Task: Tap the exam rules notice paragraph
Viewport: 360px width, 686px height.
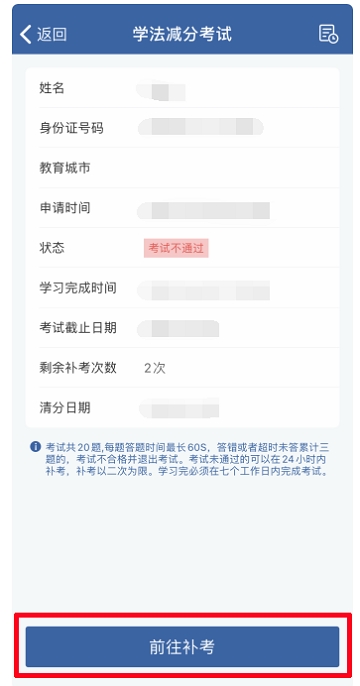Action: (x=187, y=459)
